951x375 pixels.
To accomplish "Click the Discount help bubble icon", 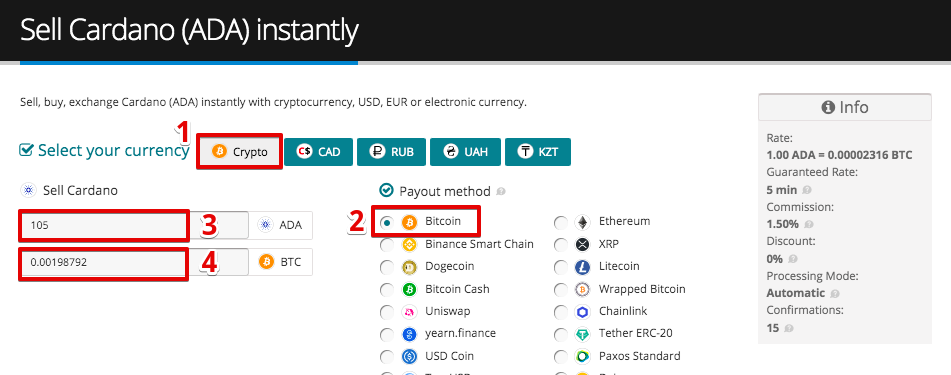I will pyautogui.click(x=792, y=259).
